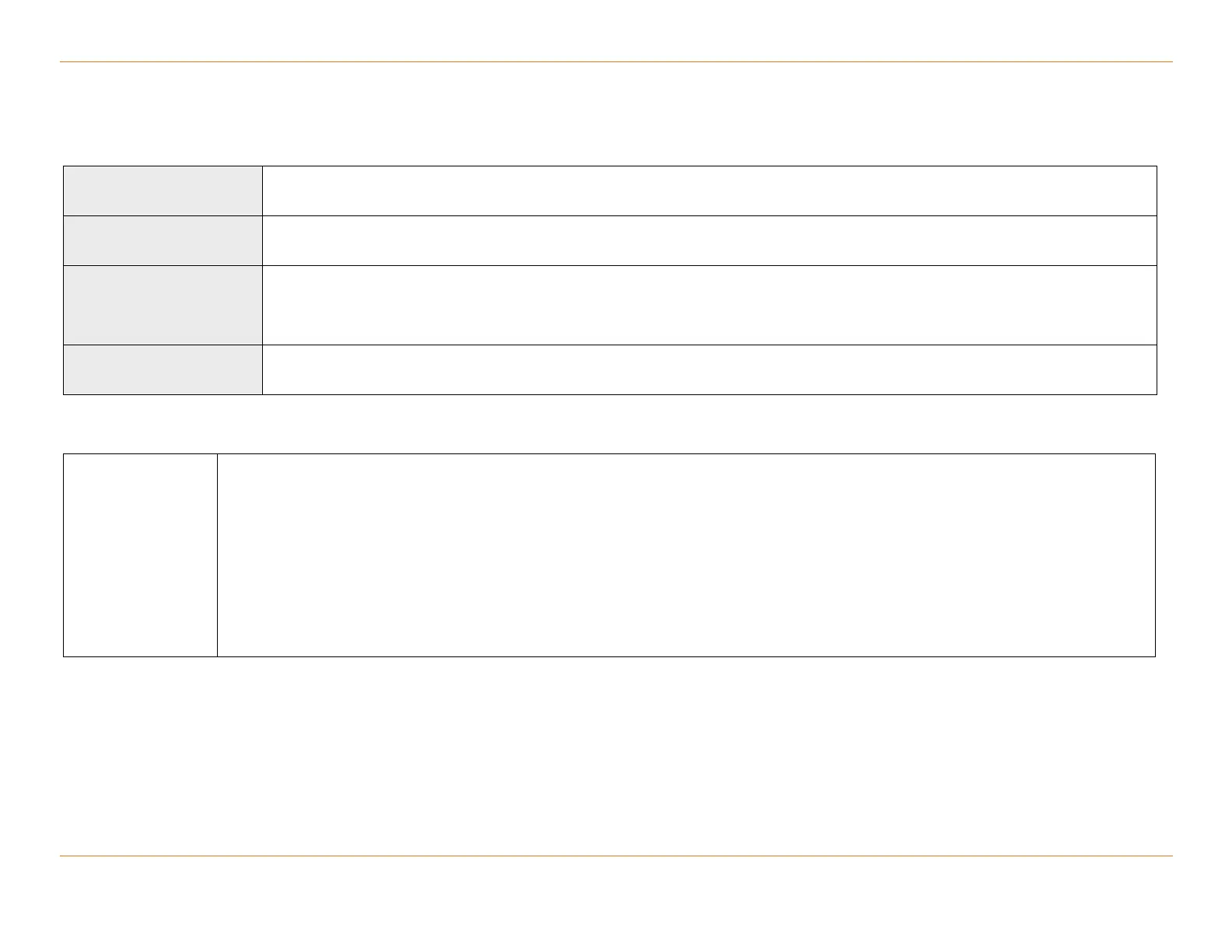
Task: Click the tallest grey cell in the upper table
Action: 163,305
